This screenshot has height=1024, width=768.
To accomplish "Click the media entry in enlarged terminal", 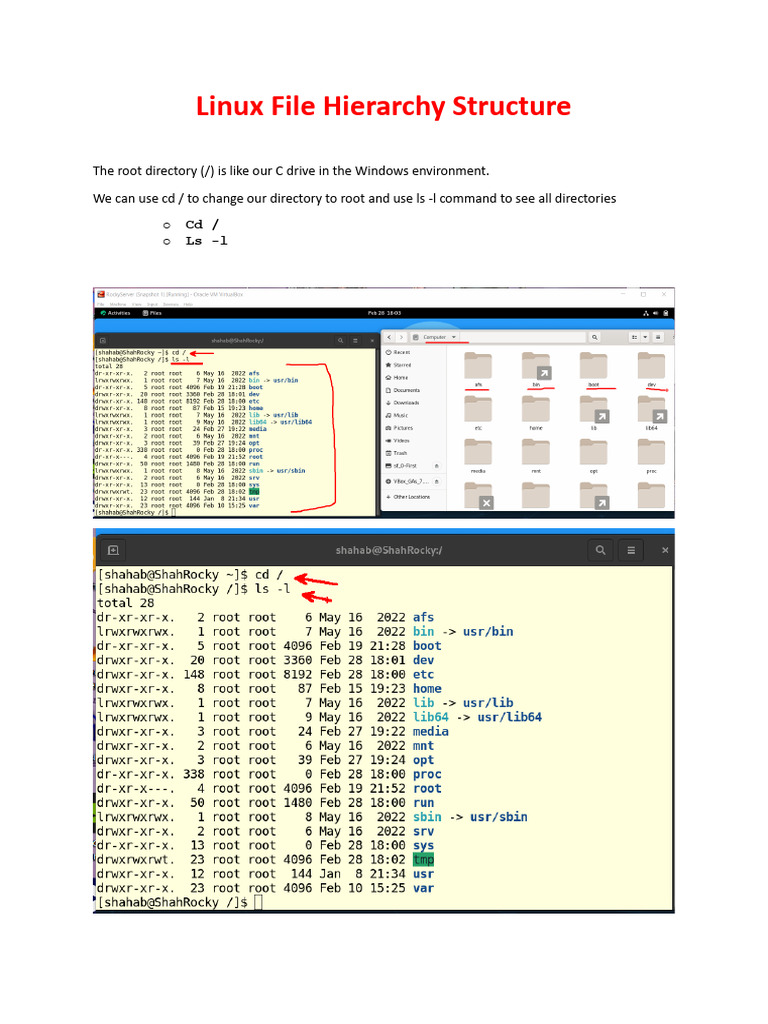I will click(x=430, y=731).
